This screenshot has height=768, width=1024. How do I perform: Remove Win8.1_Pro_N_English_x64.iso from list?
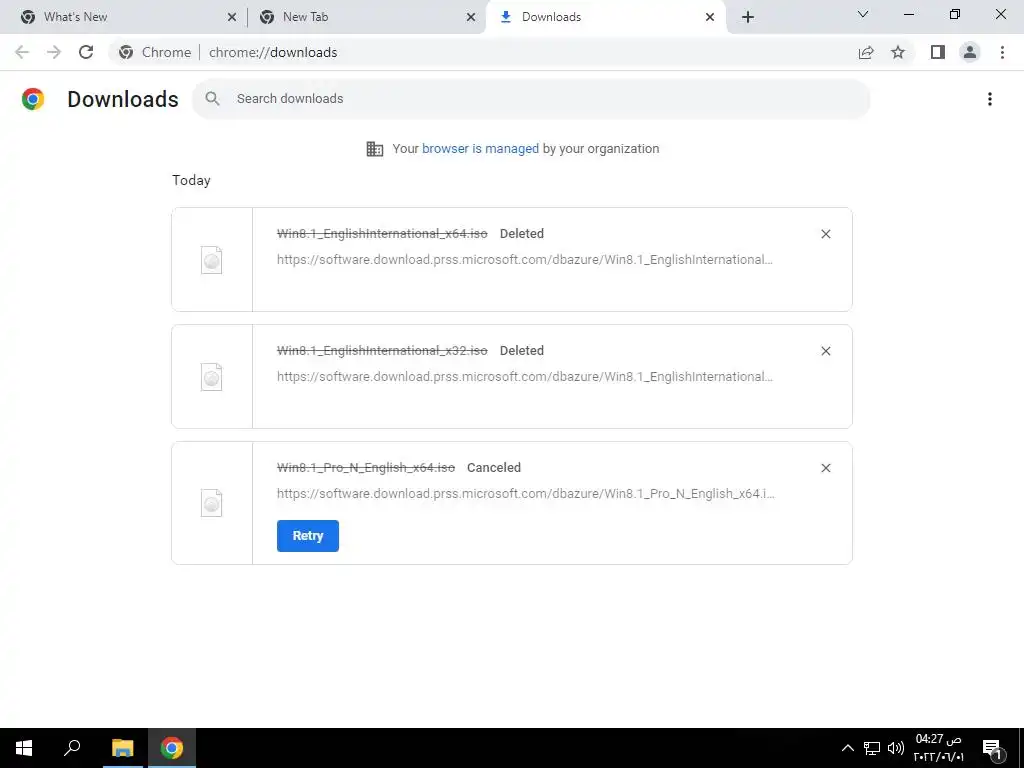pyautogui.click(x=825, y=468)
